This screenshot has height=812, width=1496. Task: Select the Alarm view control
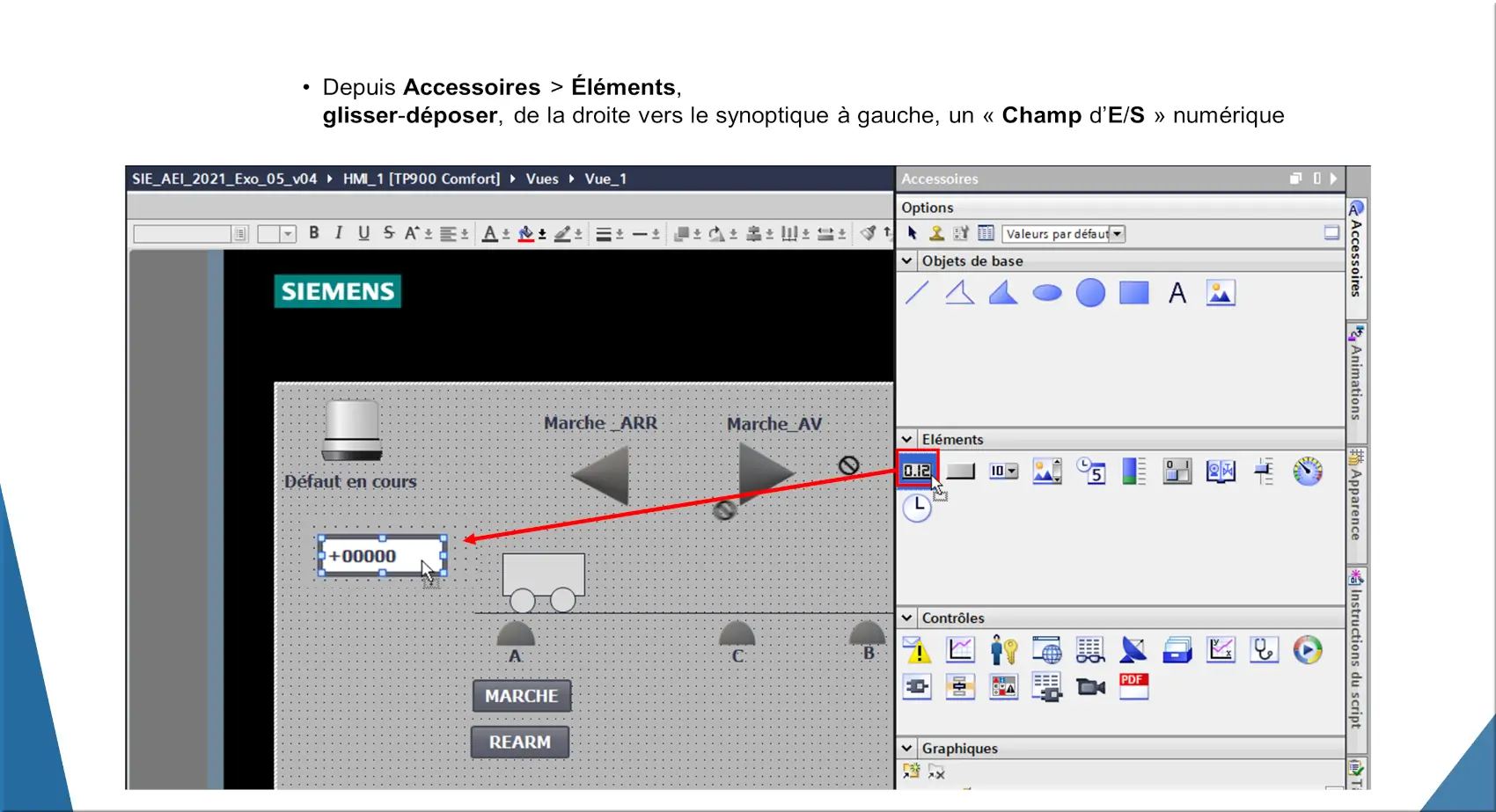click(x=917, y=650)
